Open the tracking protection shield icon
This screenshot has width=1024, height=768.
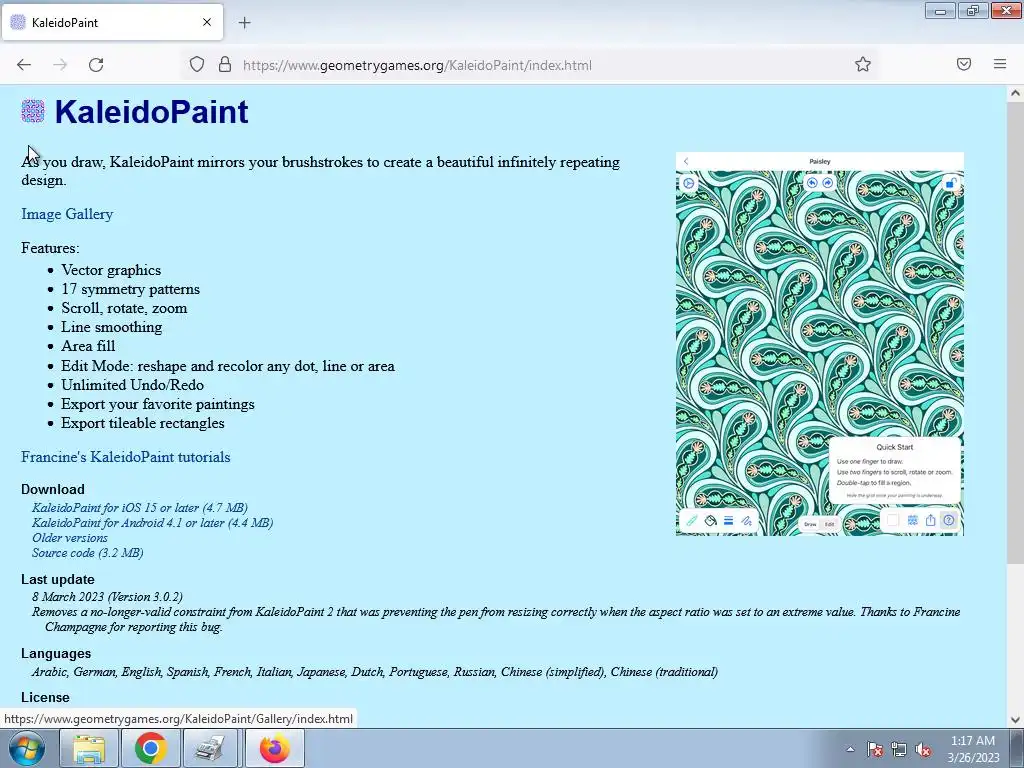coord(197,65)
